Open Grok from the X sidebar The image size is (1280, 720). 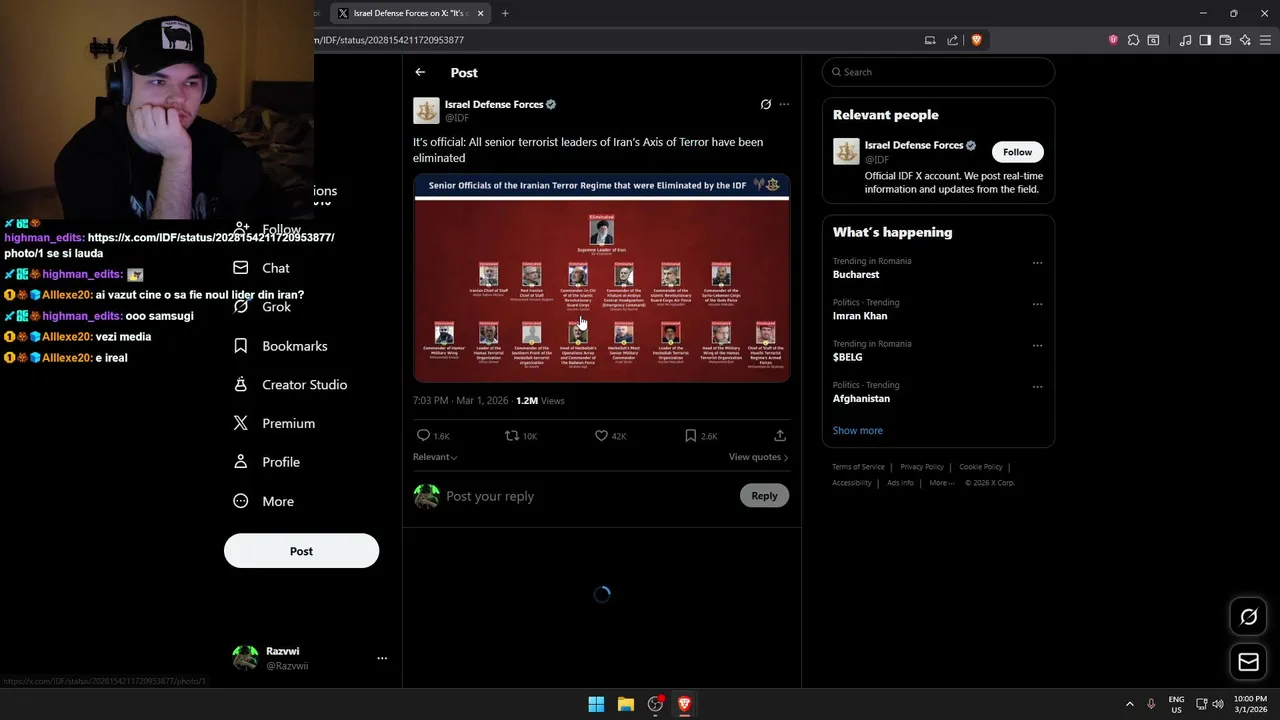tap(262, 307)
